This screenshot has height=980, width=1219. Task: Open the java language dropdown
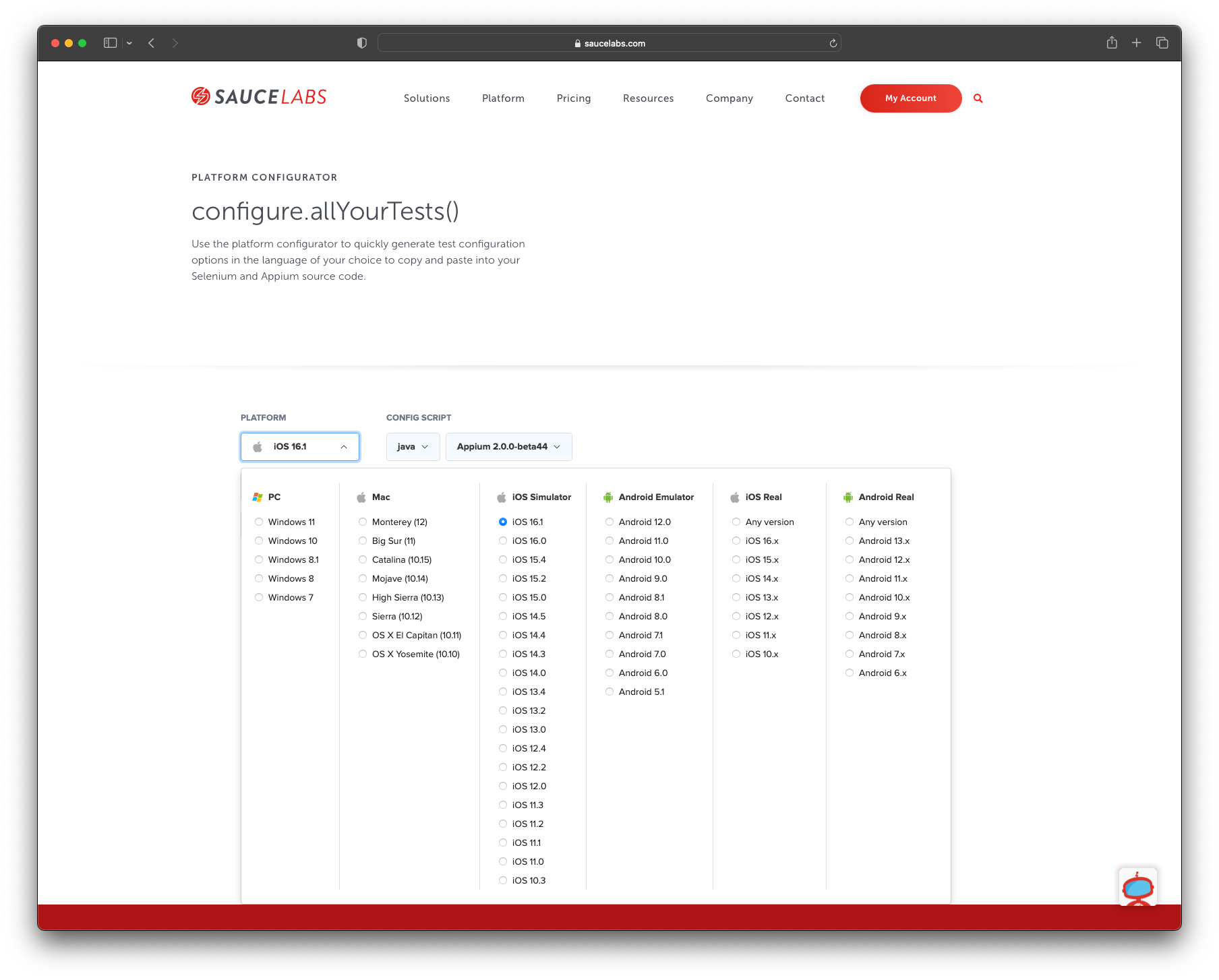pos(413,447)
